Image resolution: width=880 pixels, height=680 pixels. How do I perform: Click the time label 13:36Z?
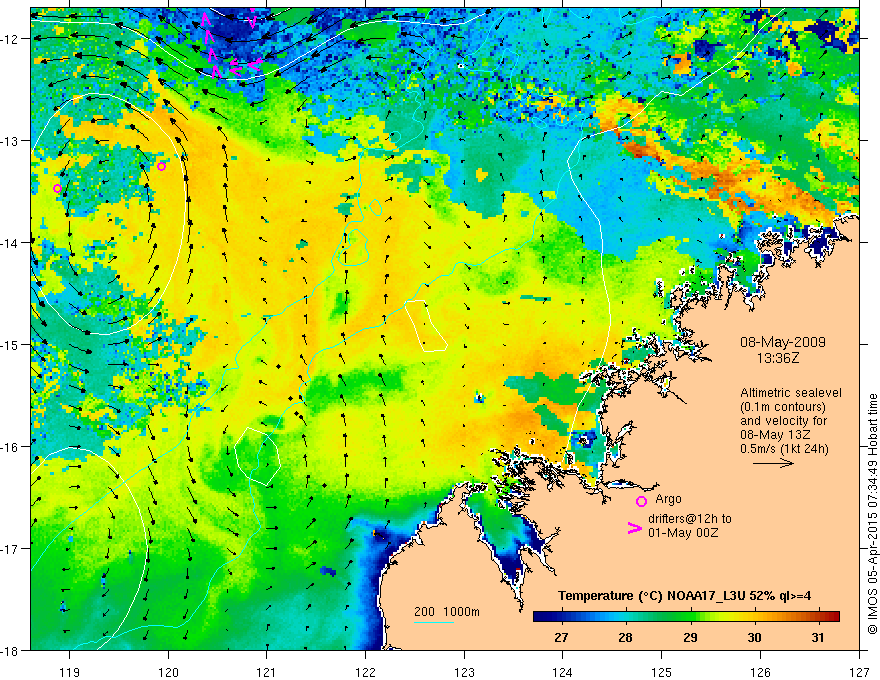tap(777, 357)
